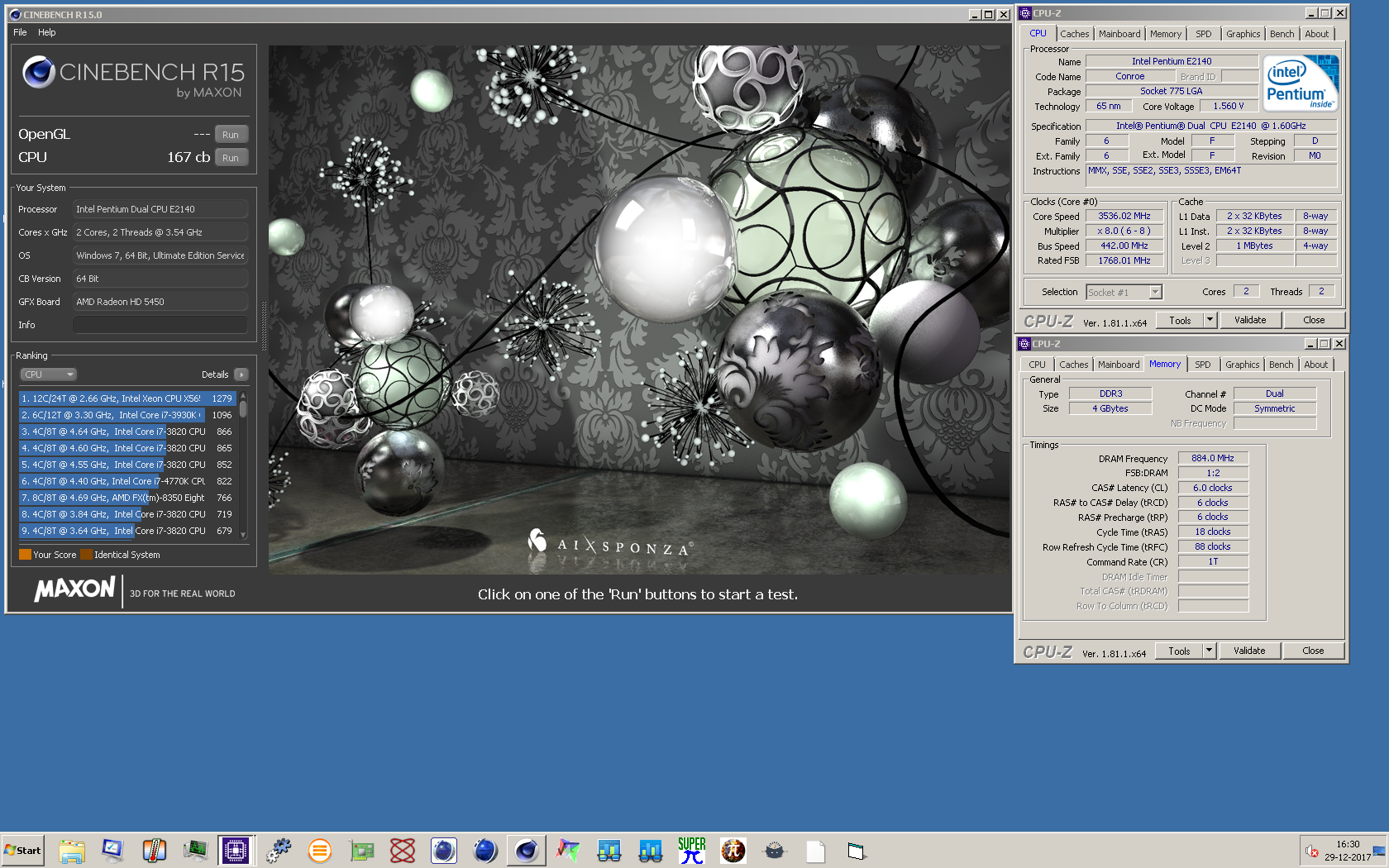
Task: Open the orange round striped icon in taskbar
Action: tap(320, 851)
